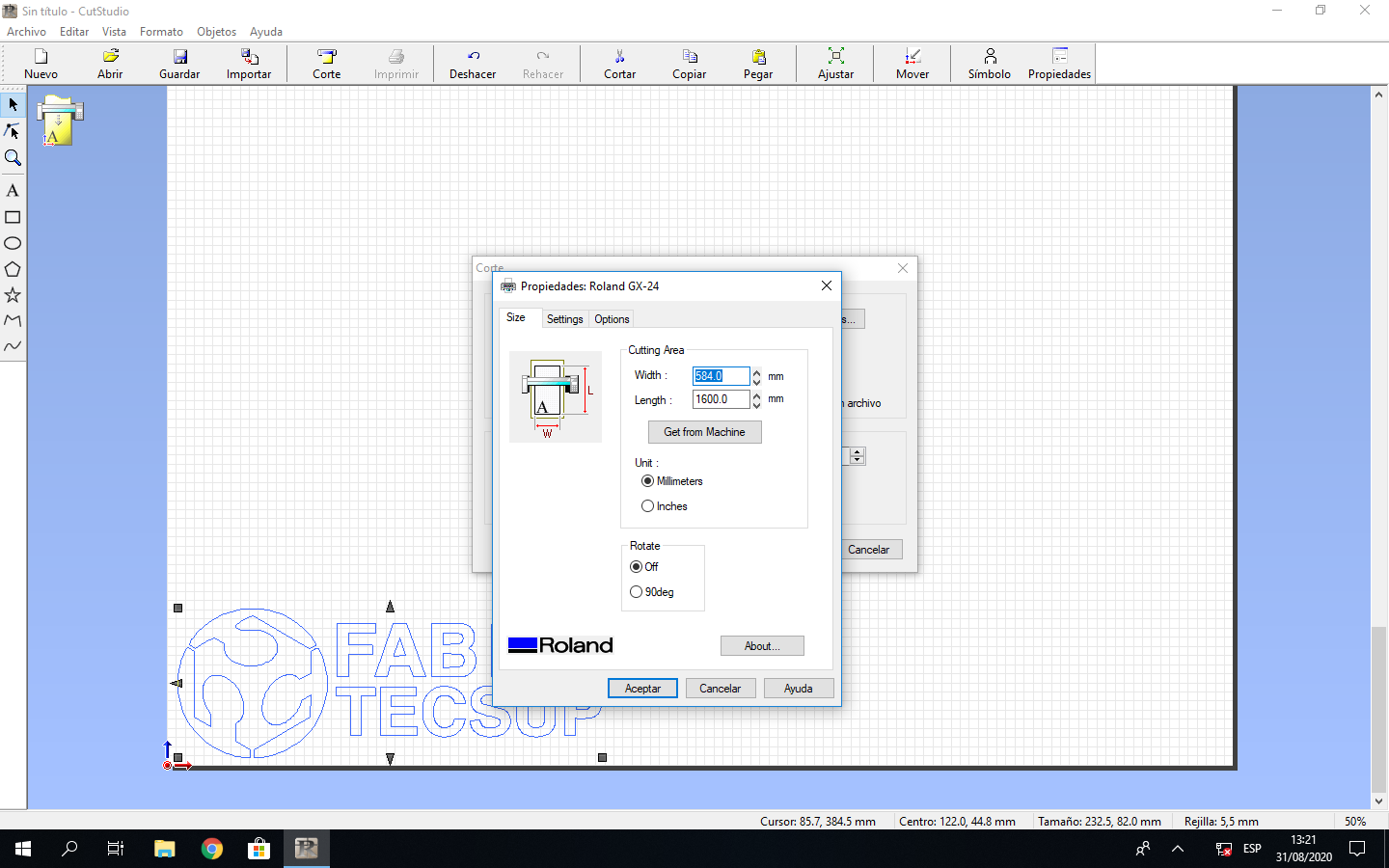Click the Cortar scissors icon

620,64
